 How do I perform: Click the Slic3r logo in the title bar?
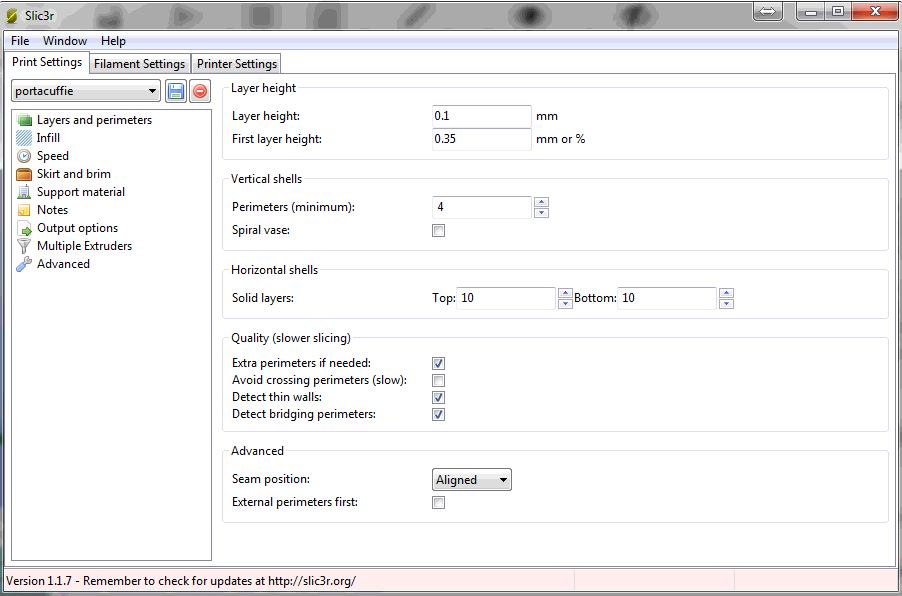[12, 16]
